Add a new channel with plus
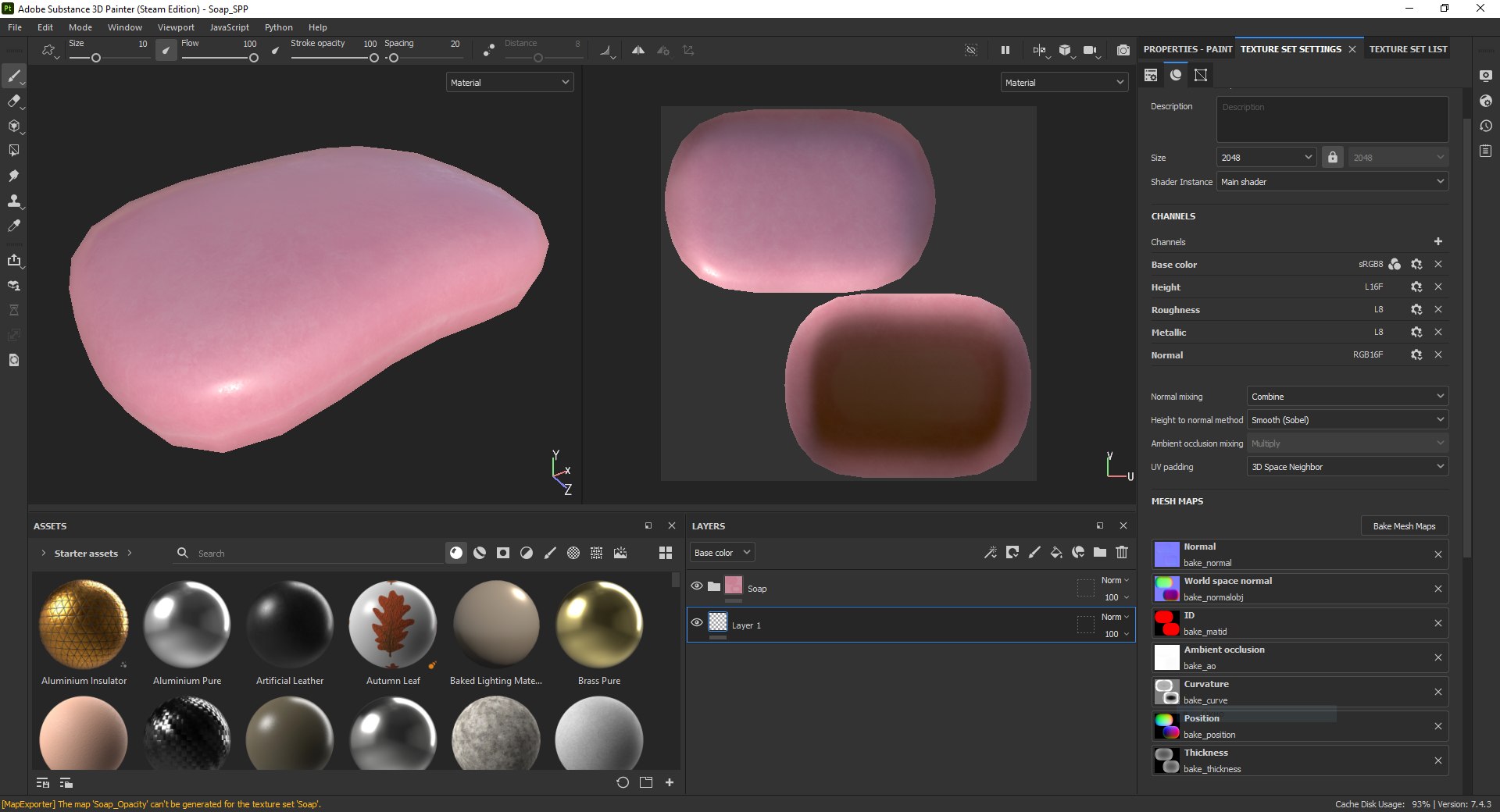The height and width of the screenshot is (812, 1500). click(1437, 241)
